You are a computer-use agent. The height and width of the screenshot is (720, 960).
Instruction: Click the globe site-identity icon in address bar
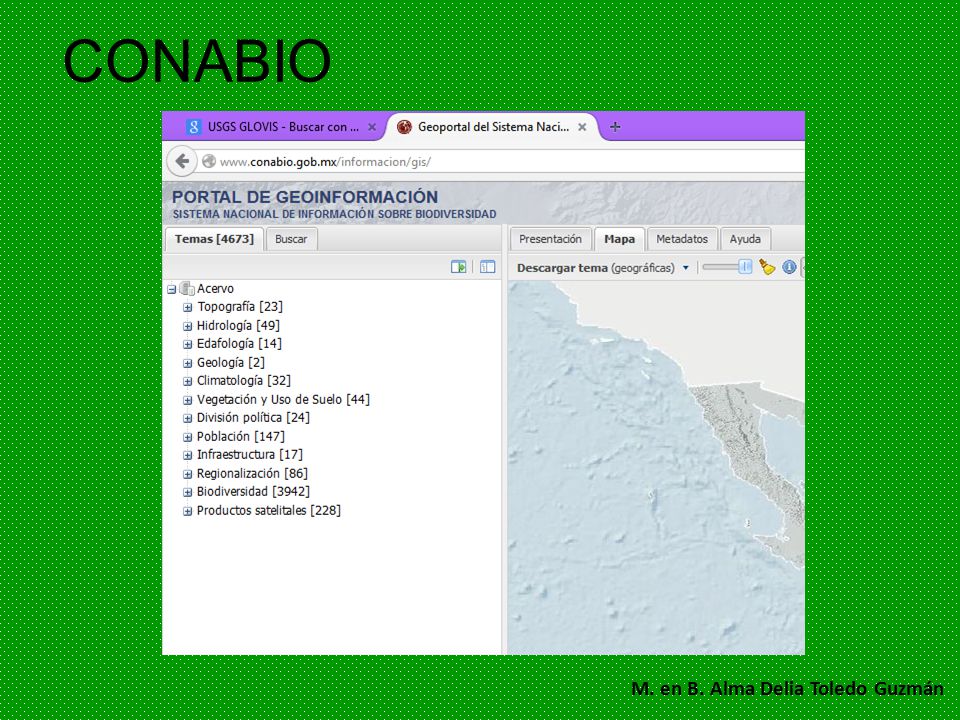[209, 162]
